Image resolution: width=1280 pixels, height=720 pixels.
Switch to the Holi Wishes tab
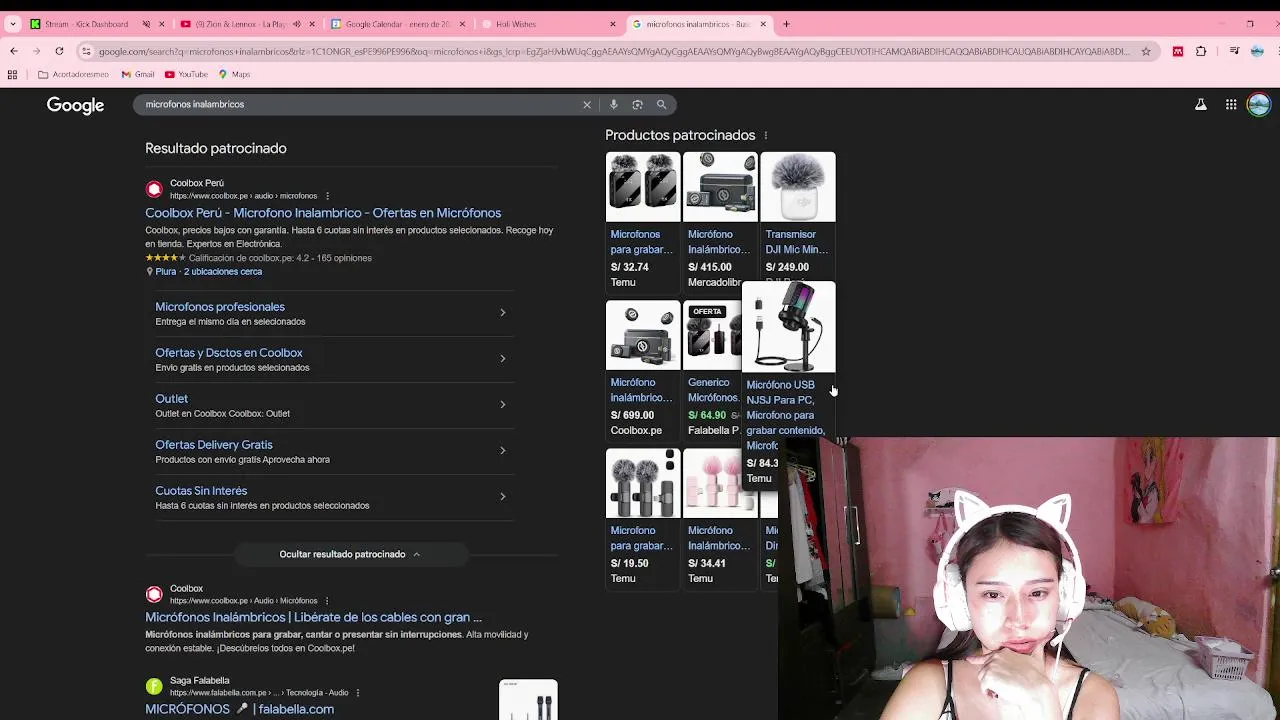[545, 24]
